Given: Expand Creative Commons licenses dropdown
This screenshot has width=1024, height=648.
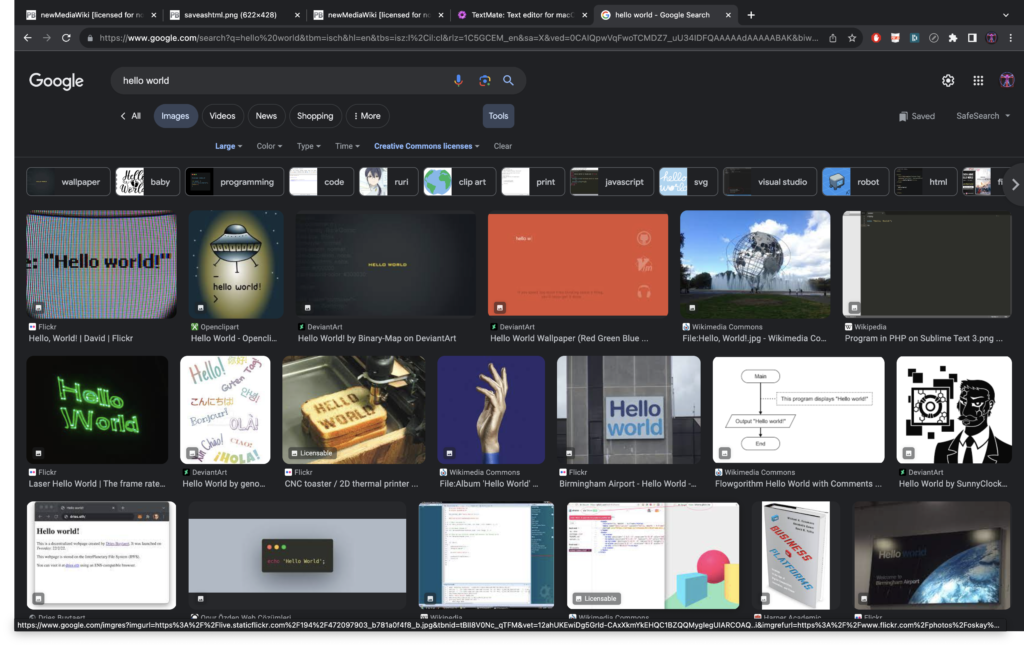Looking at the screenshot, I should (x=426, y=146).
